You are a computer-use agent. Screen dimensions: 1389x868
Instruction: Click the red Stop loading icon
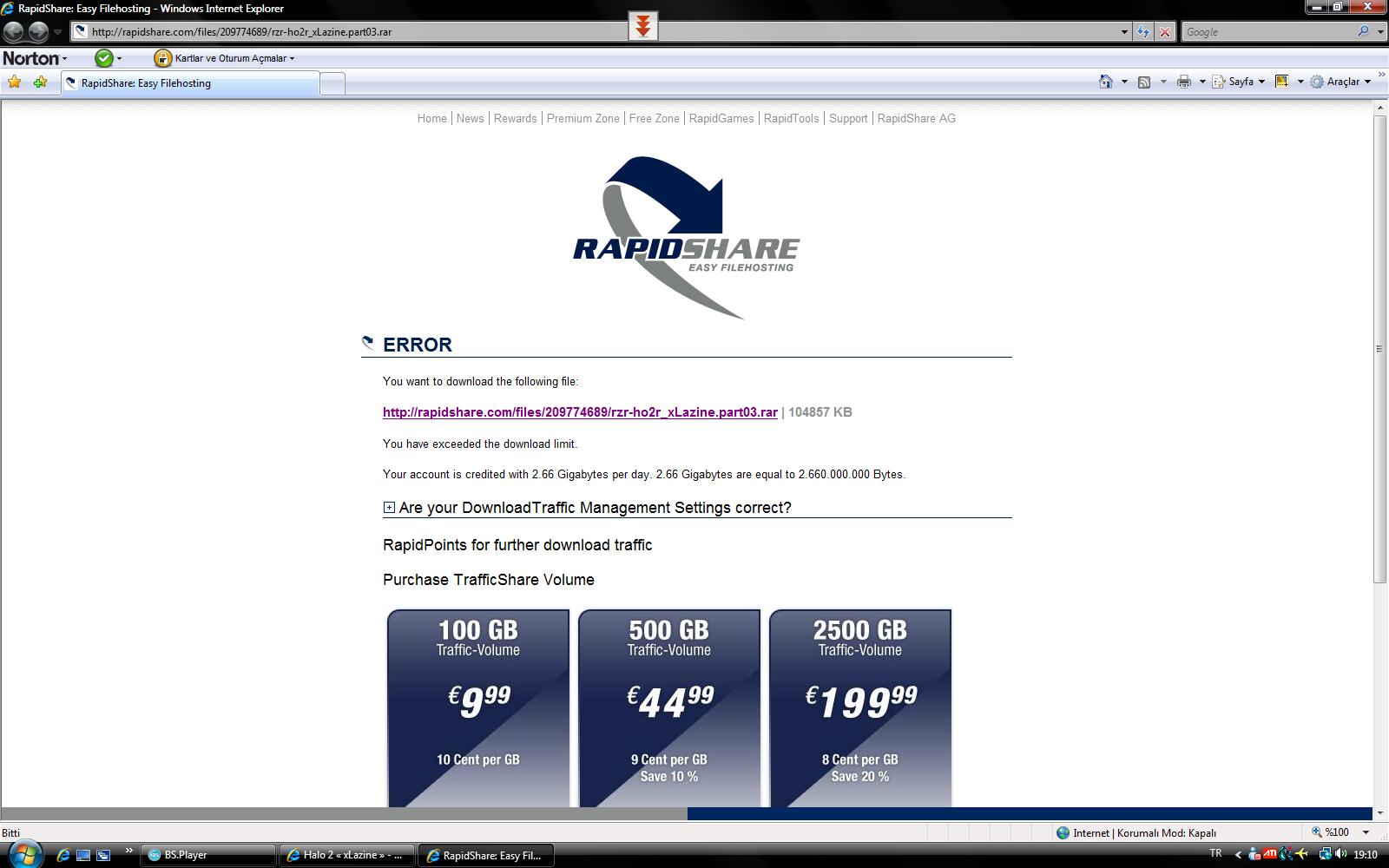point(1165,32)
